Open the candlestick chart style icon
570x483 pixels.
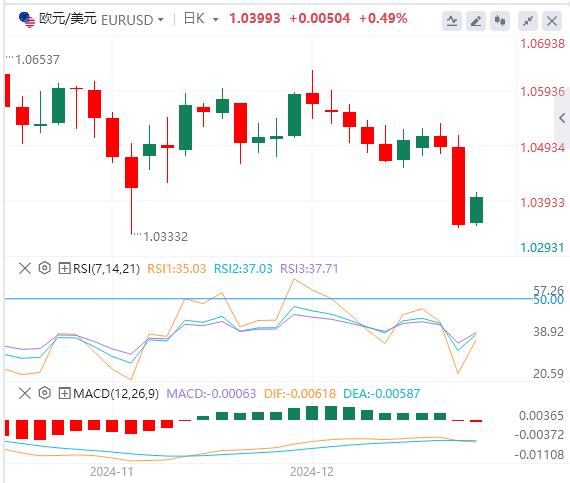pyautogui.click(x=500, y=21)
